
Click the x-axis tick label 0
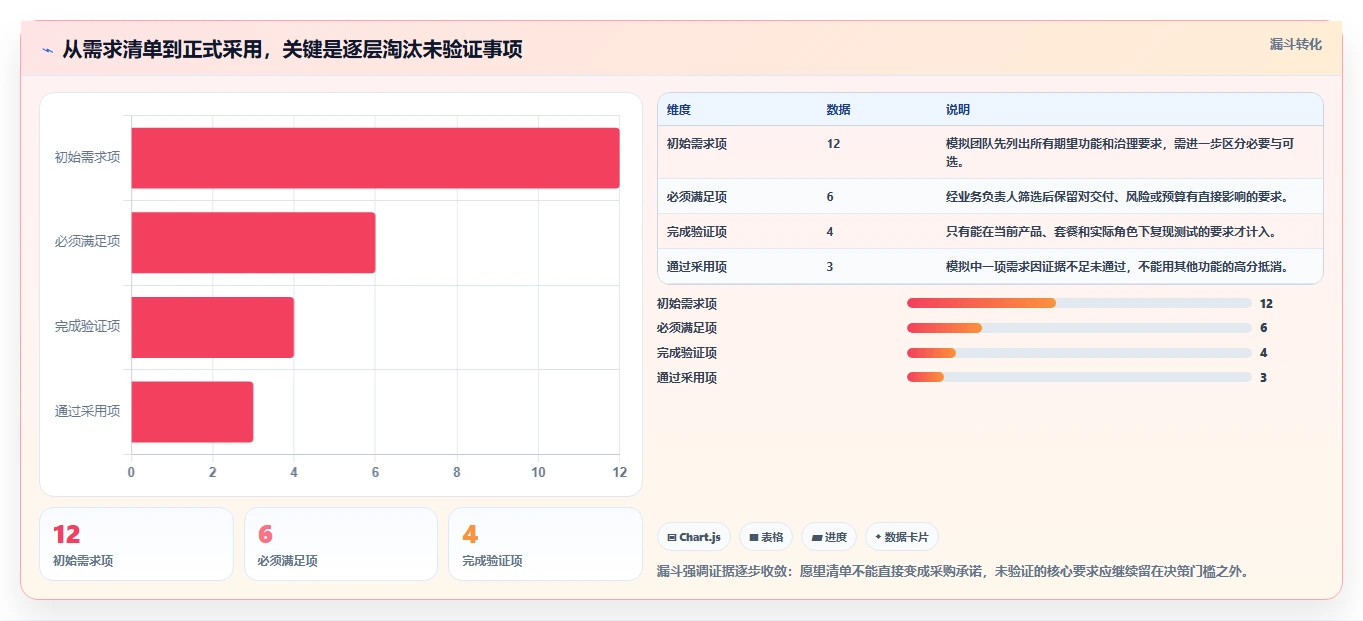tap(131, 472)
